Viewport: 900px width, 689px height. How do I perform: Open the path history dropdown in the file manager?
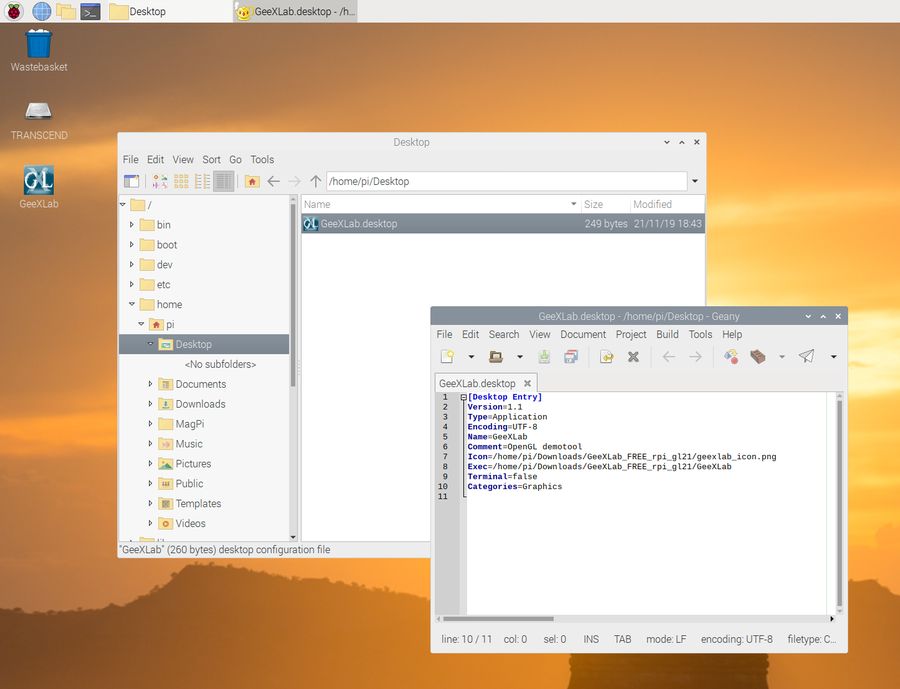tap(695, 181)
